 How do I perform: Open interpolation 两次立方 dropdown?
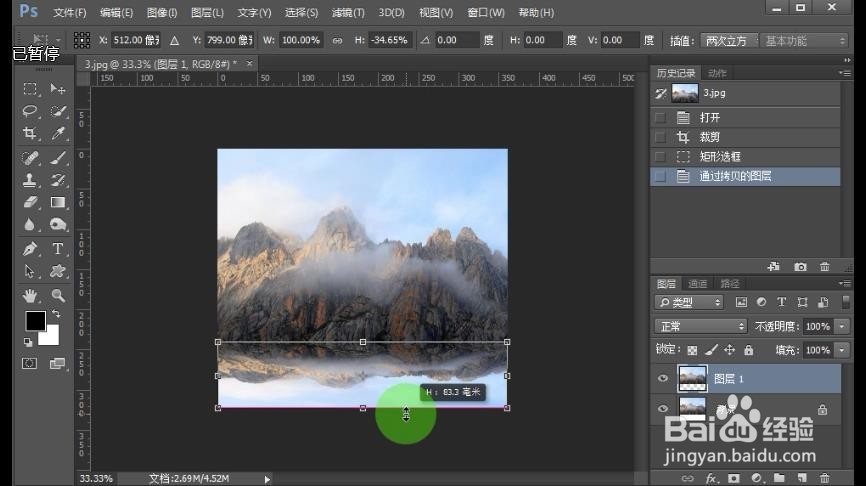[729, 41]
